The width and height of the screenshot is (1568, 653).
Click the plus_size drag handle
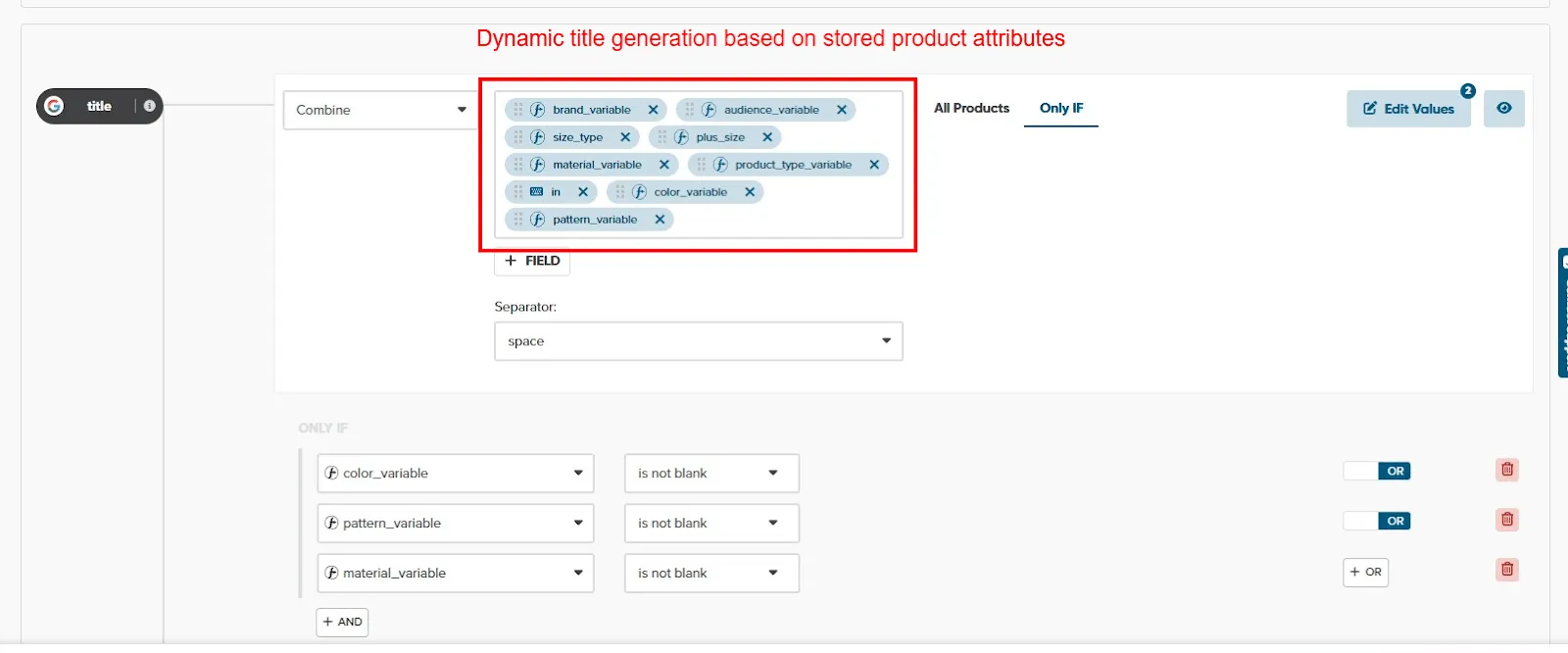pyautogui.click(x=662, y=137)
